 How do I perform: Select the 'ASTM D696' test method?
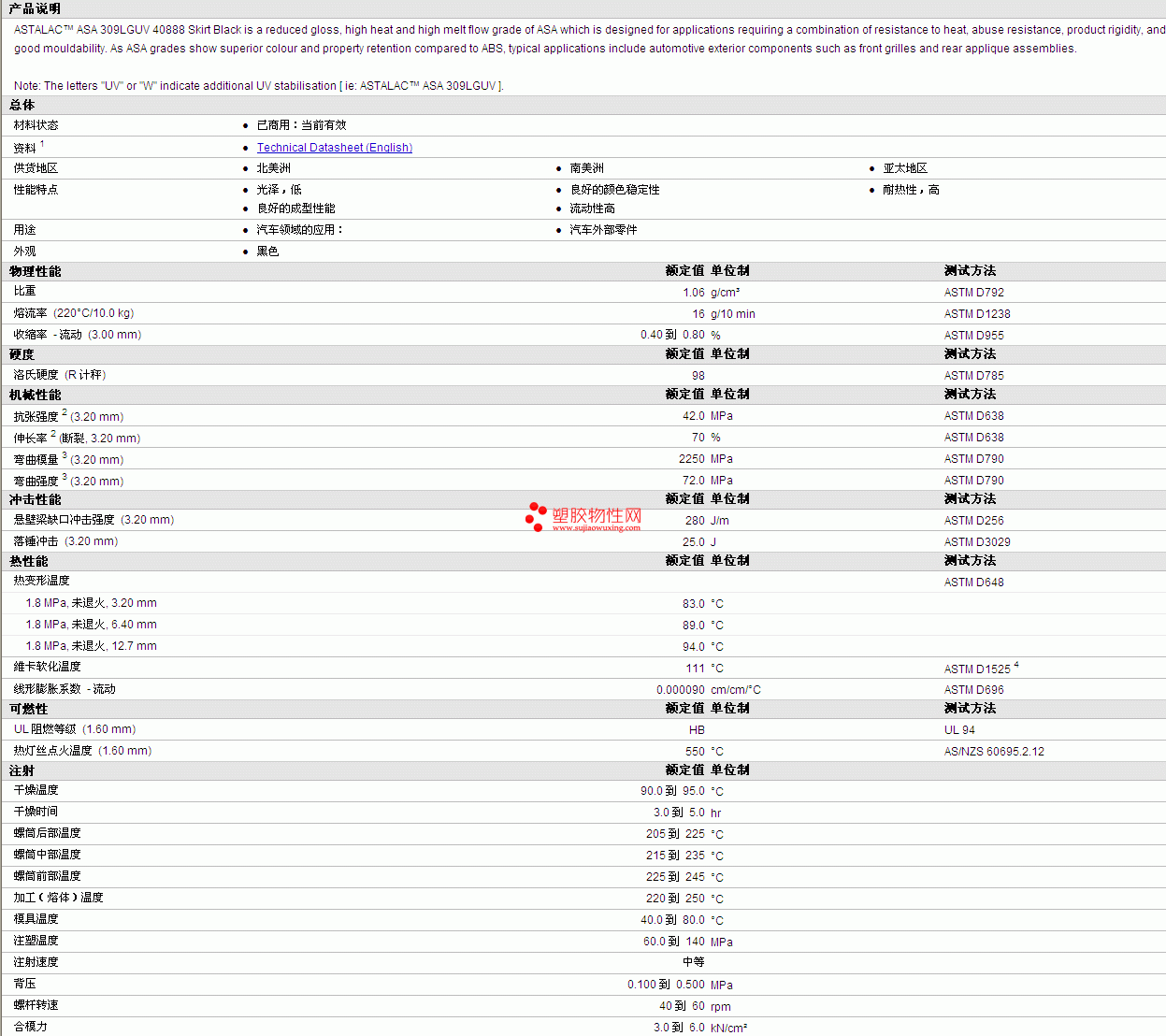pyautogui.click(x=974, y=690)
